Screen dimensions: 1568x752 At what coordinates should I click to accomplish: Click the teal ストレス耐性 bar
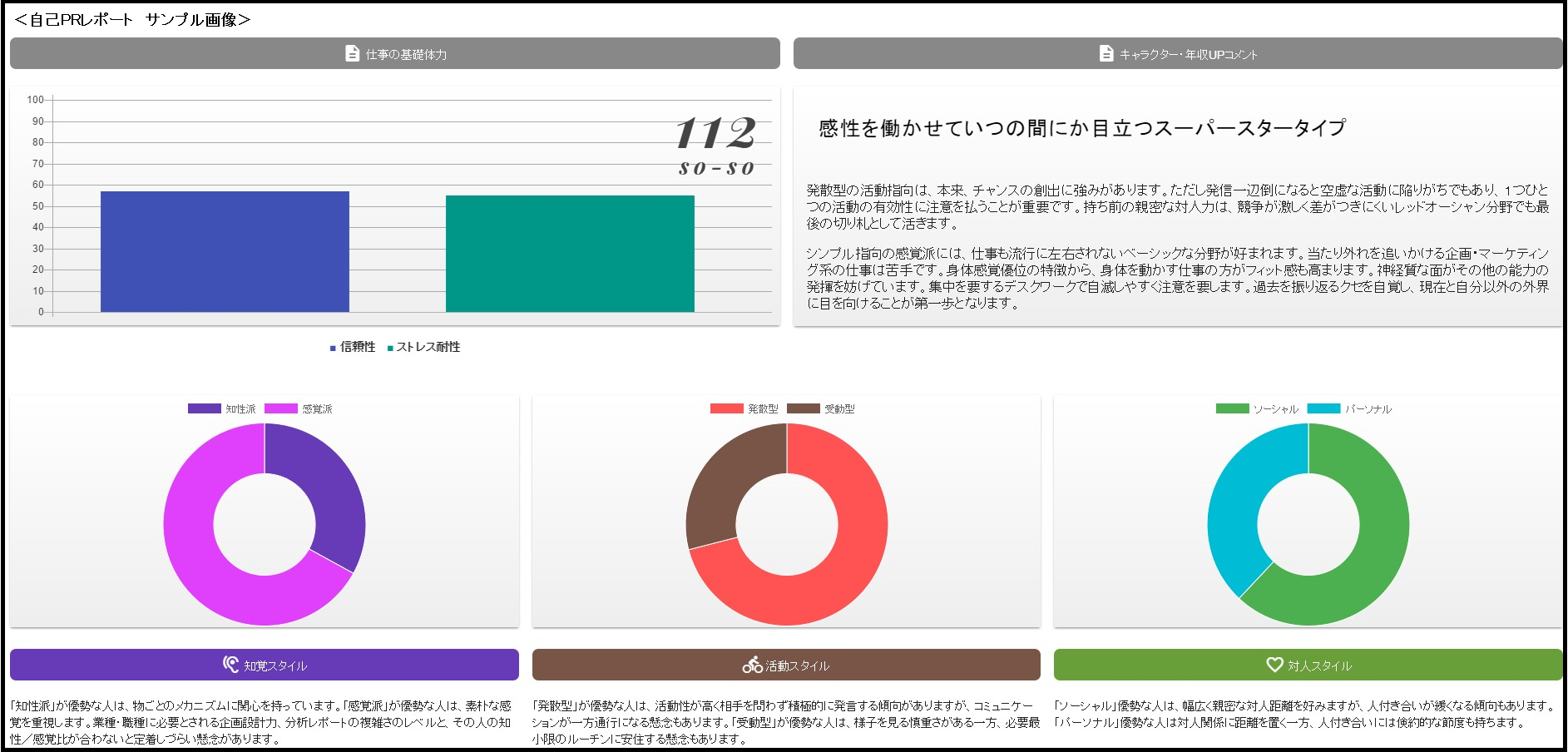[570, 254]
